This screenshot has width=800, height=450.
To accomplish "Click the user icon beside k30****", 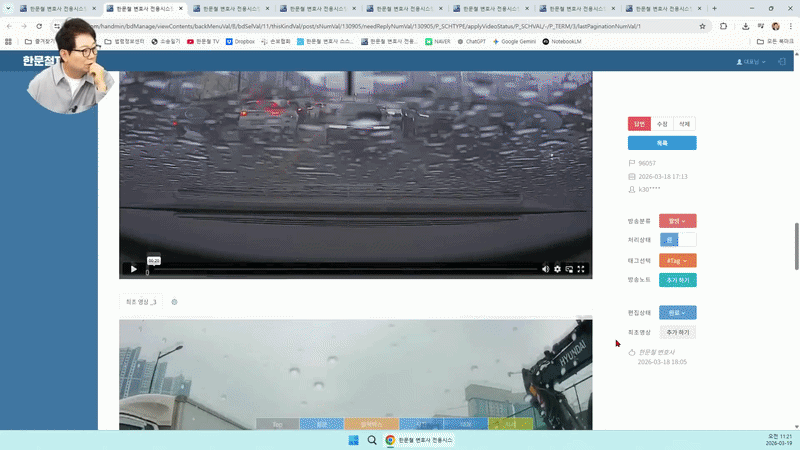I will coord(632,189).
